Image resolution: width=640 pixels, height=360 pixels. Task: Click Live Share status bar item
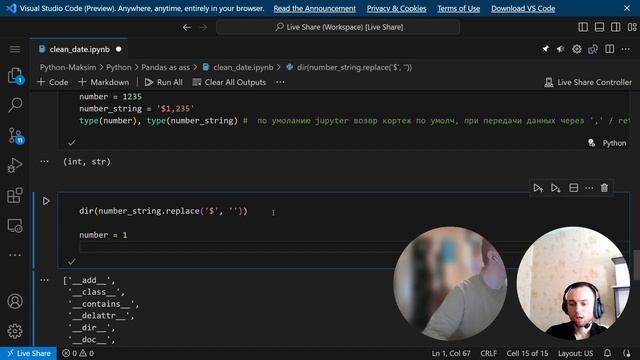click(29, 353)
